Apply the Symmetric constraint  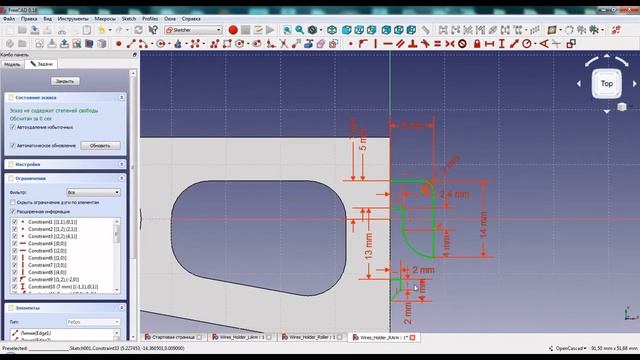(449, 44)
